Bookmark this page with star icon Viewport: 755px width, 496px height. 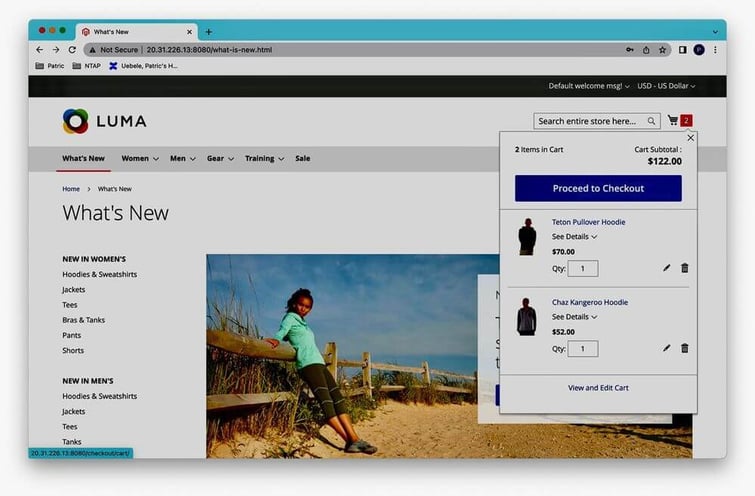pyautogui.click(x=662, y=50)
